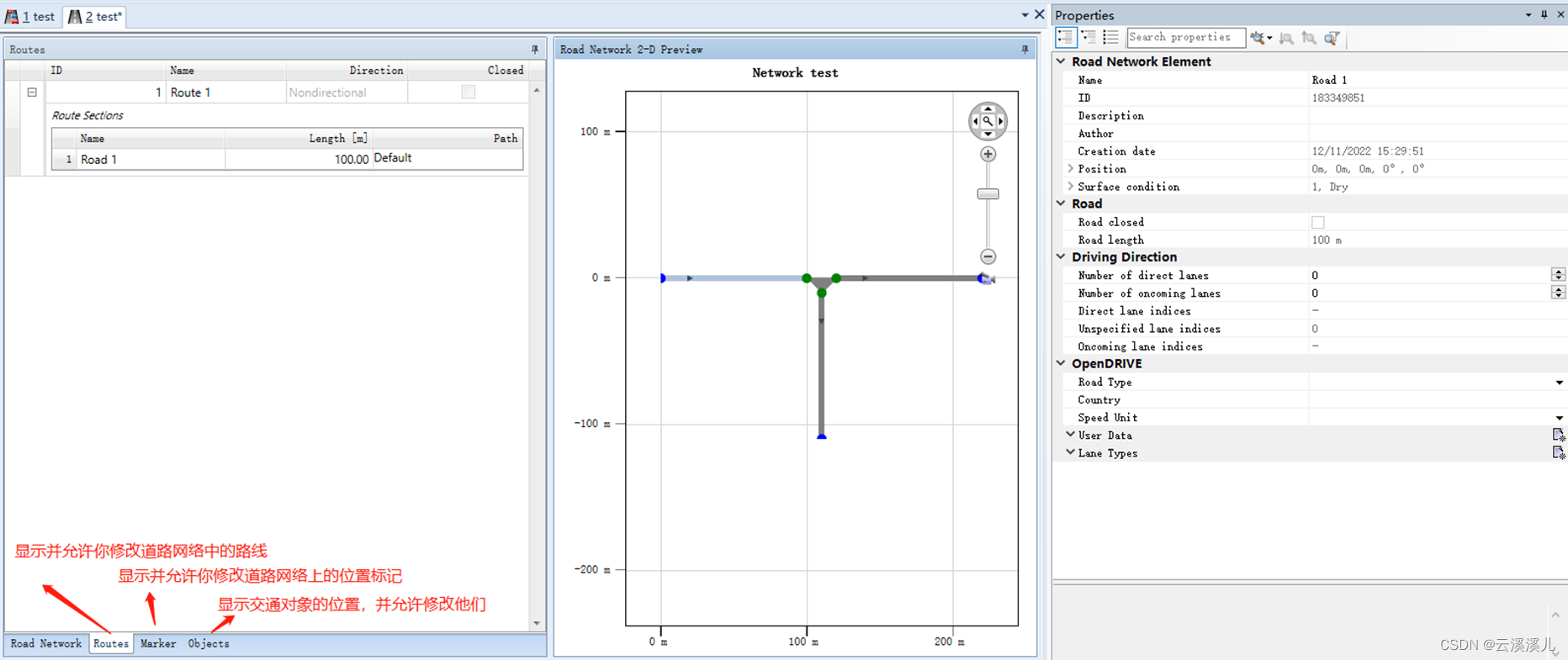Click the Nondirectional direction cell
The height and width of the screenshot is (660, 1568).
click(347, 92)
